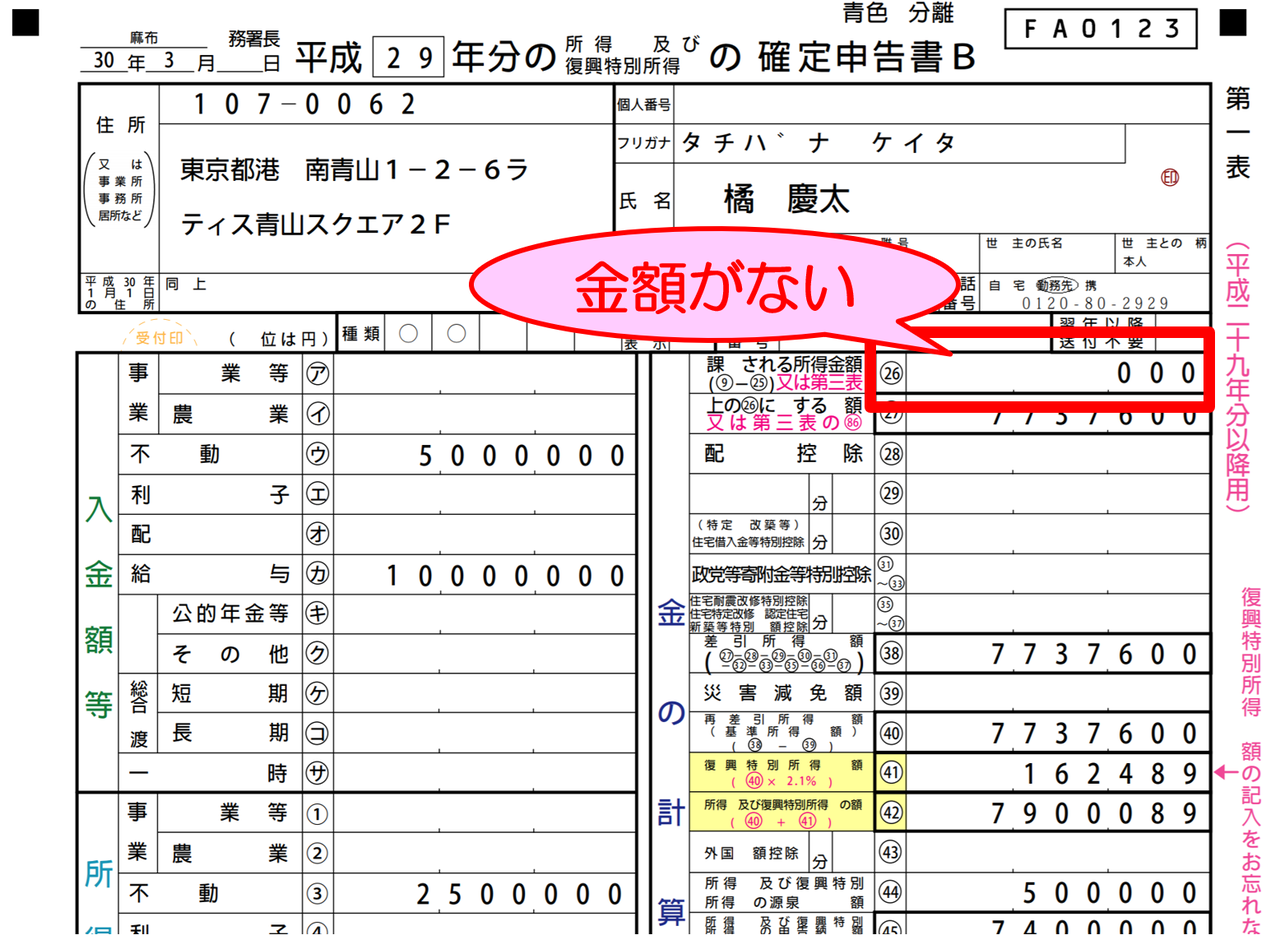The height and width of the screenshot is (949, 1280).
Task: Click the empty 営業等 ① field
Action: point(484,814)
